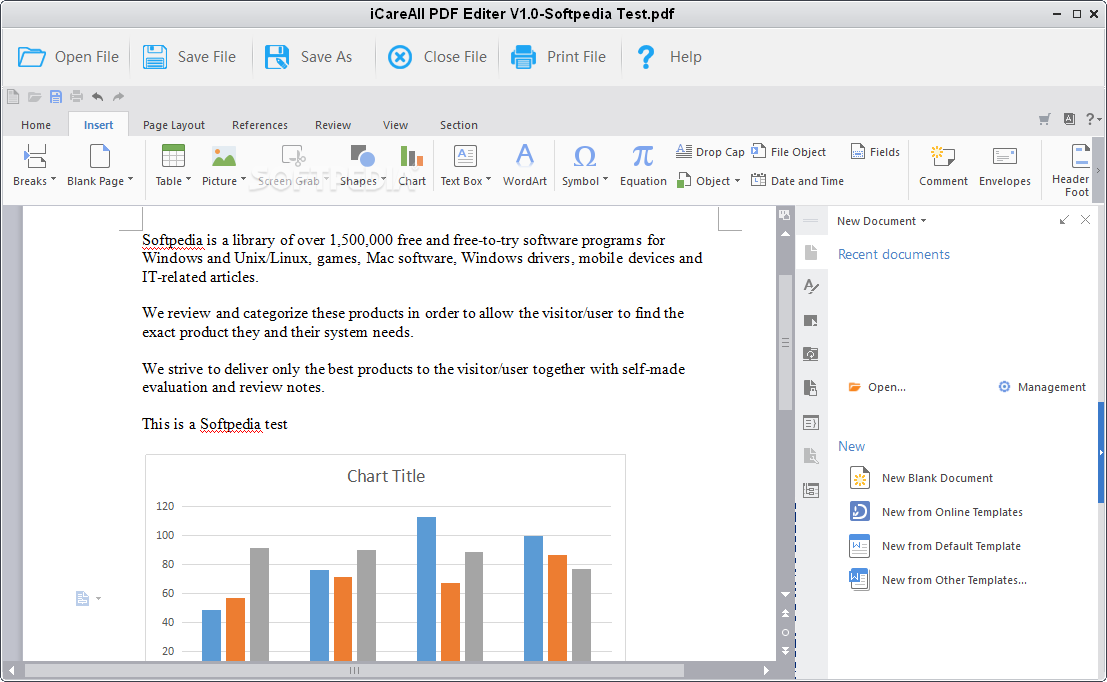The width and height of the screenshot is (1107, 682).
Task: Select New from Default Template
Action: tap(935, 546)
